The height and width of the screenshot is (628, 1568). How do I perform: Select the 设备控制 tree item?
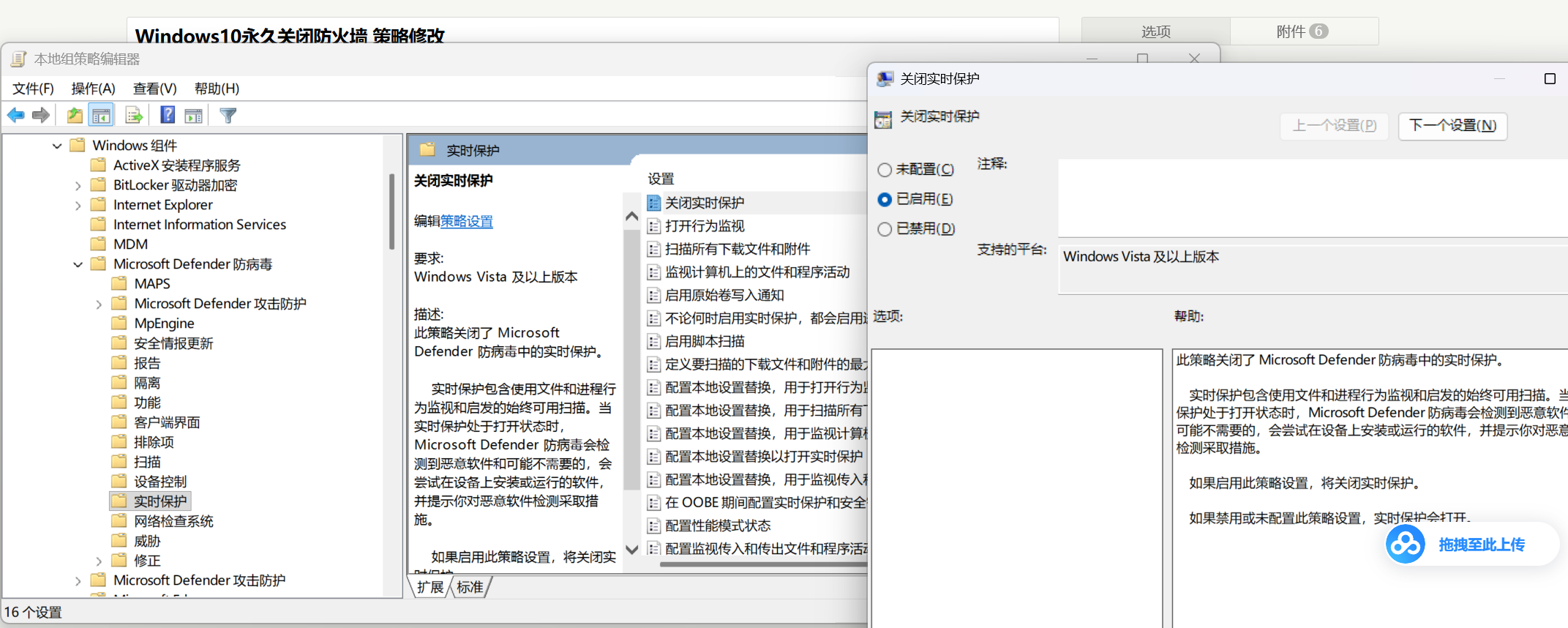(160, 481)
